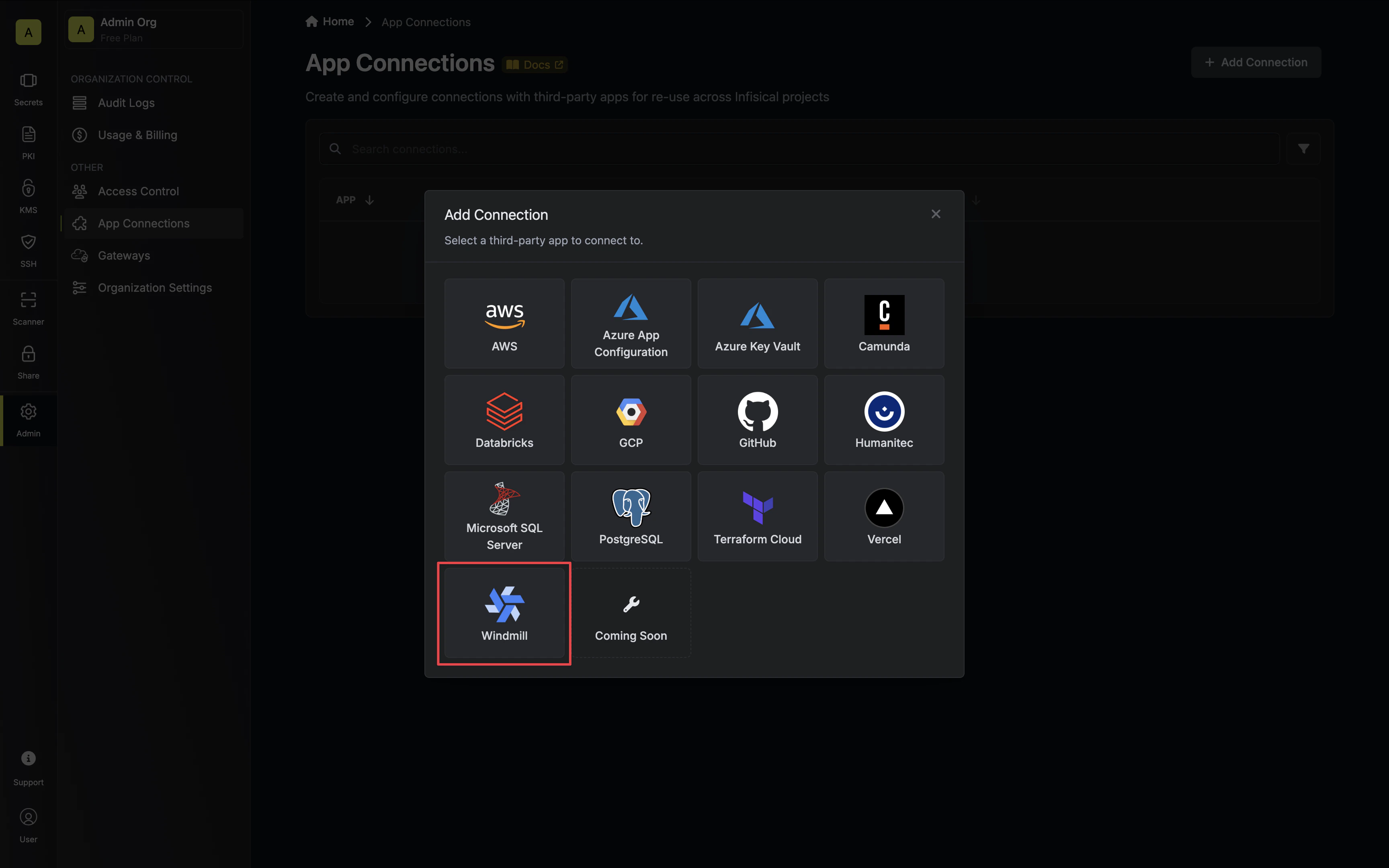
Task: Open Access Control page
Action: click(154, 191)
